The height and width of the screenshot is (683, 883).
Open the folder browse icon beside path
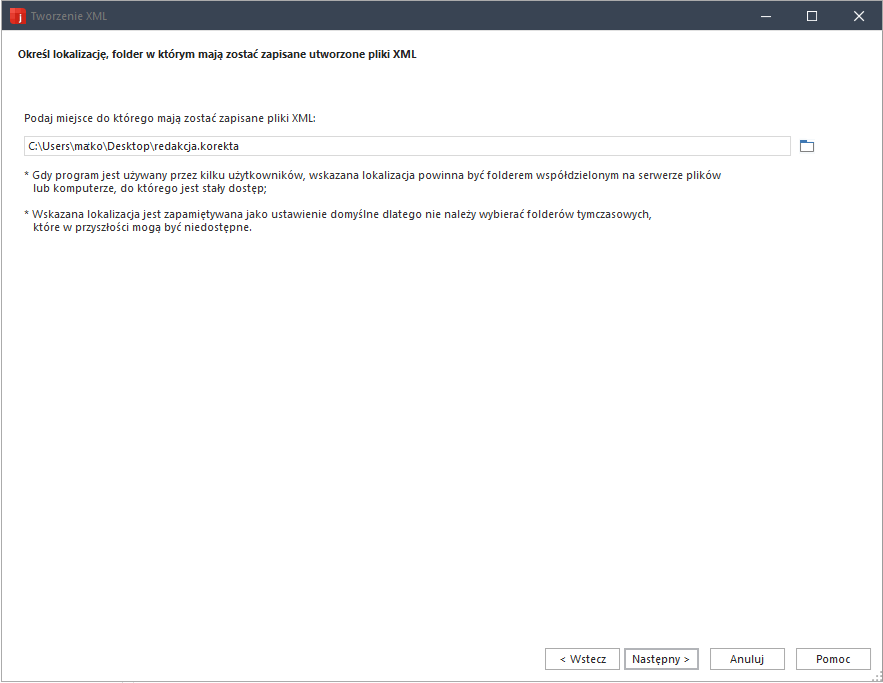point(807,147)
